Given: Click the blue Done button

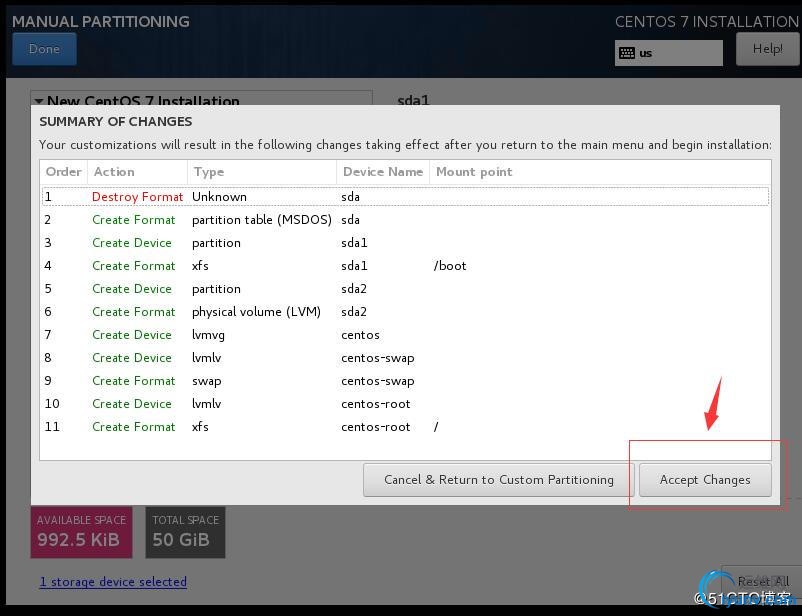Looking at the screenshot, I should click(44, 49).
